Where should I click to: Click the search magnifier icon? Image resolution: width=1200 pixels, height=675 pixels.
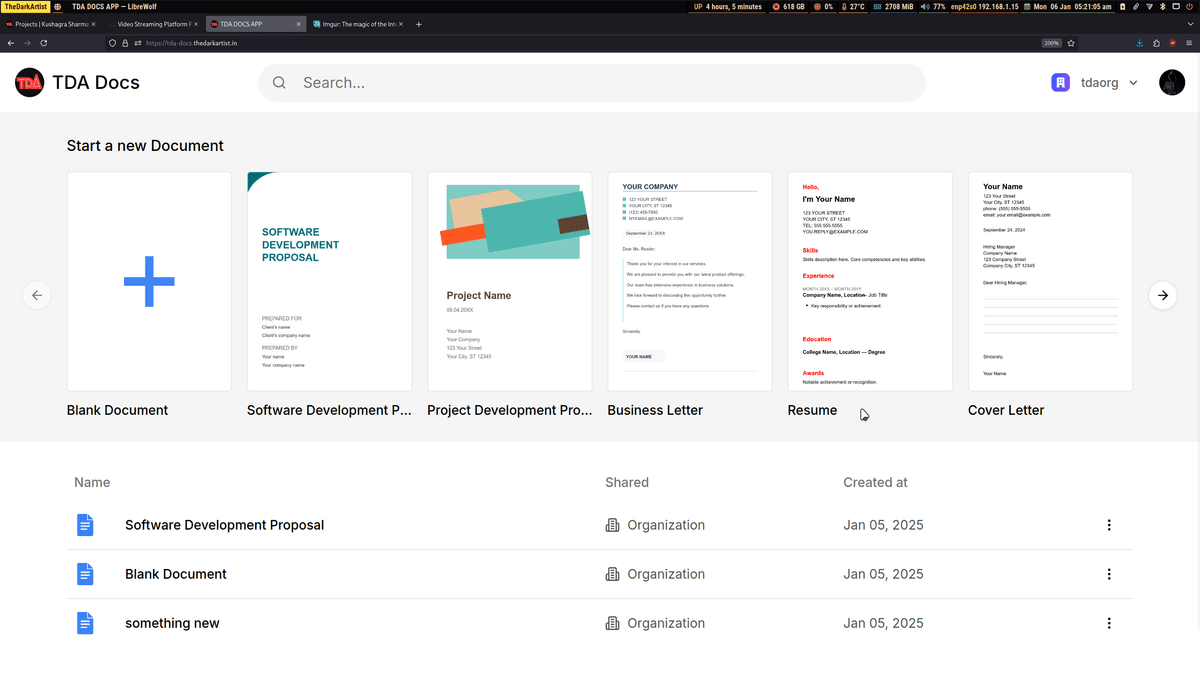pyautogui.click(x=279, y=83)
